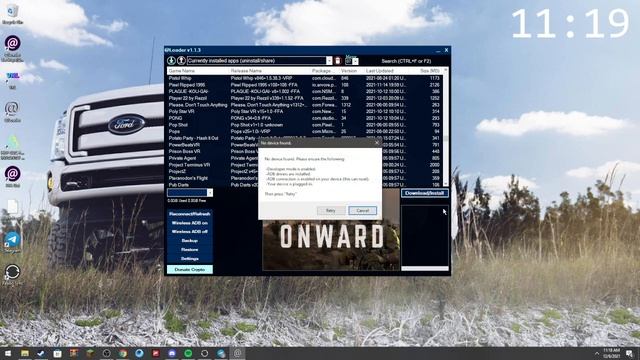Click the Download/Install button
The width and height of the screenshot is (640, 360).
424,193
